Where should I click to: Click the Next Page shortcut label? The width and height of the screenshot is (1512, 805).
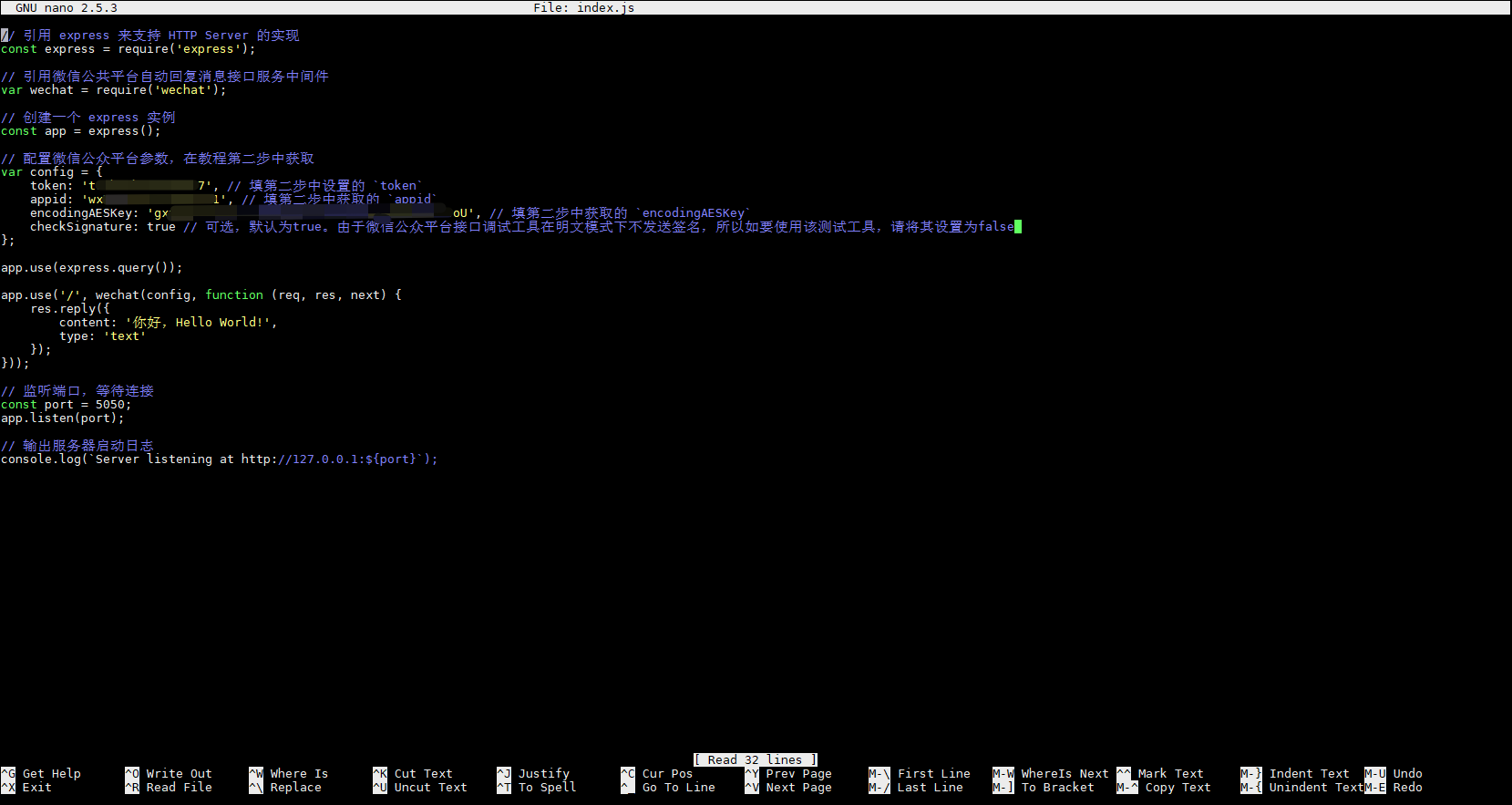pos(798,787)
